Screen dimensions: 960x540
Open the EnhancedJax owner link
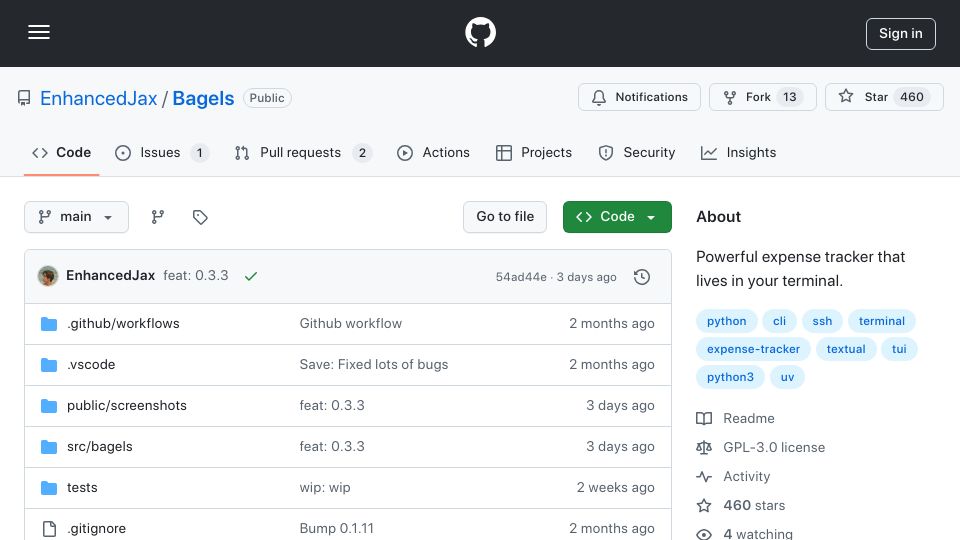(x=99, y=98)
